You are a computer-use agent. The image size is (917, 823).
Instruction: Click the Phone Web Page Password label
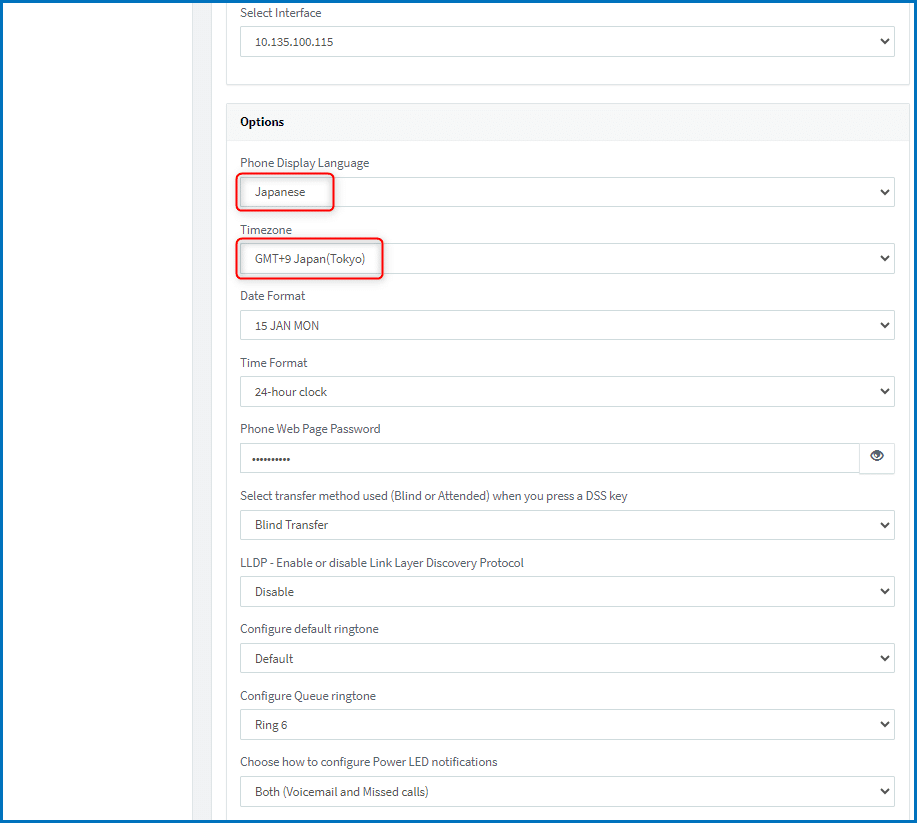click(310, 429)
